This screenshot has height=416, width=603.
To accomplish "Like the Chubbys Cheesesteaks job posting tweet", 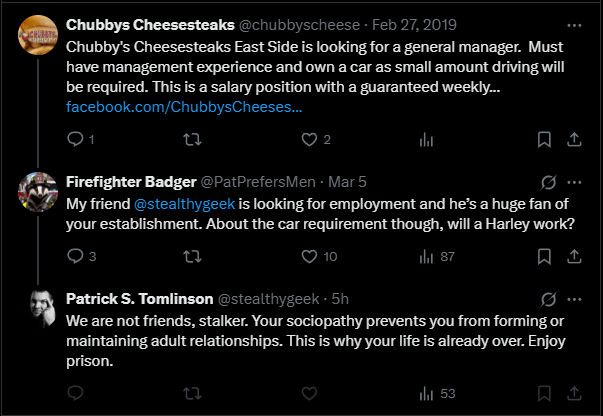I will [x=309, y=139].
